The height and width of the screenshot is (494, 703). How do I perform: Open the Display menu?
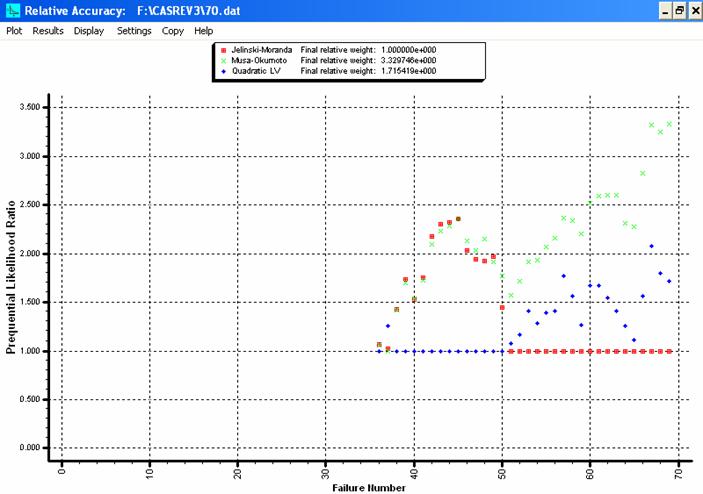coord(89,31)
